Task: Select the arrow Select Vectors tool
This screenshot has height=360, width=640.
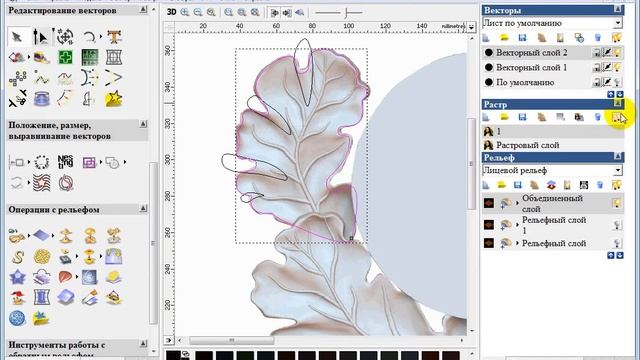Action: [18, 37]
